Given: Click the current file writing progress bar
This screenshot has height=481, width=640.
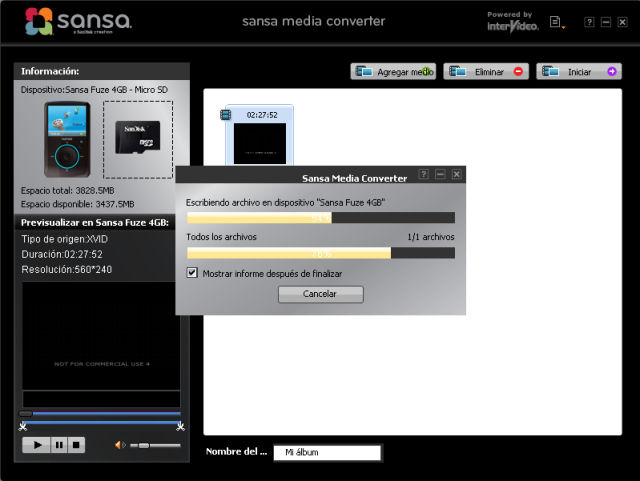Looking at the screenshot, I should 321,218.
